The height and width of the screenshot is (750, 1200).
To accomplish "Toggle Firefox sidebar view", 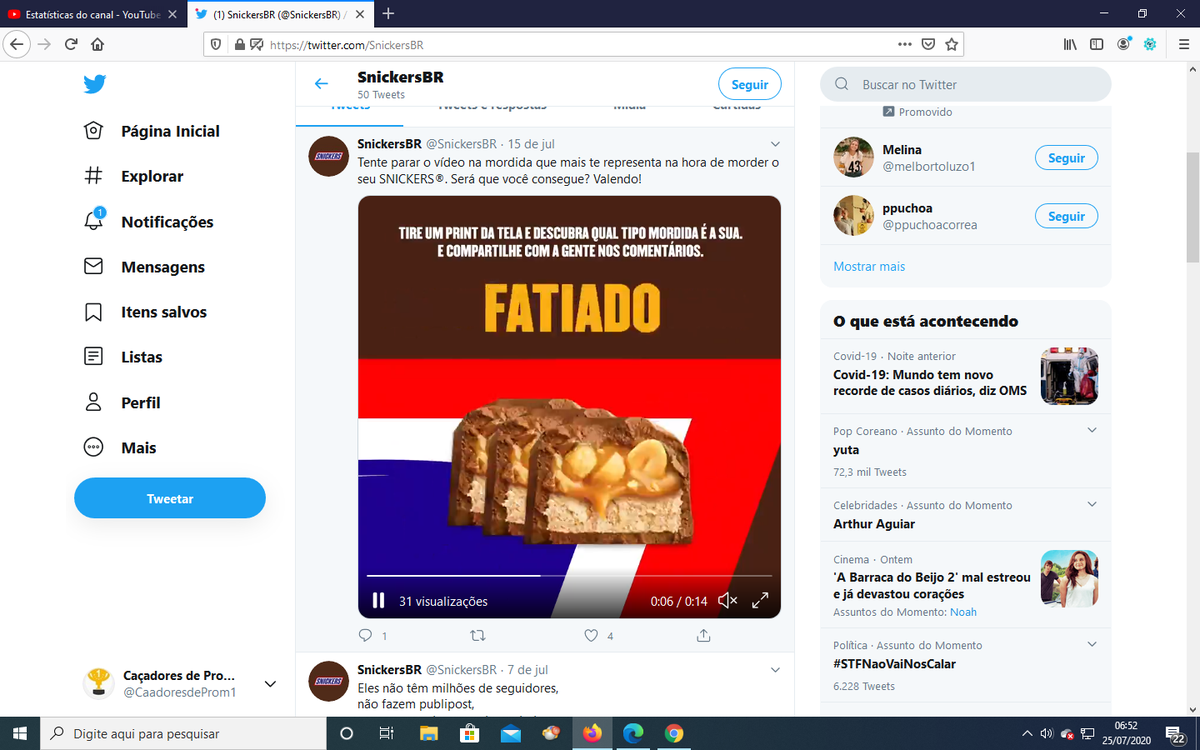I will 1097,44.
